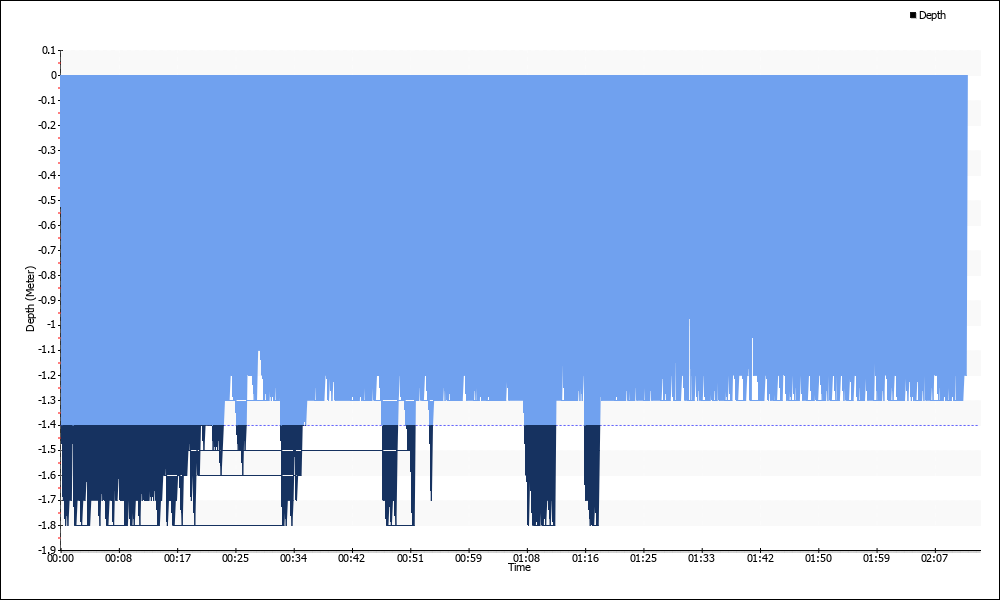
Task: Click the black Depth legend square
Action: tap(913, 15)
